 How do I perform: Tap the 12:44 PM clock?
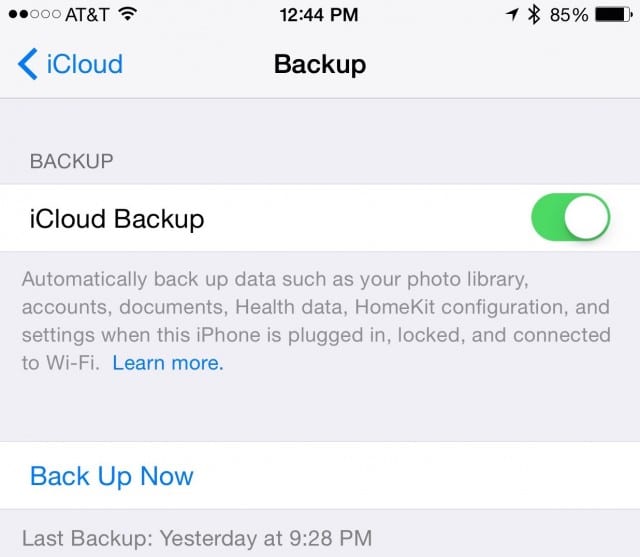tap(319, 15)
